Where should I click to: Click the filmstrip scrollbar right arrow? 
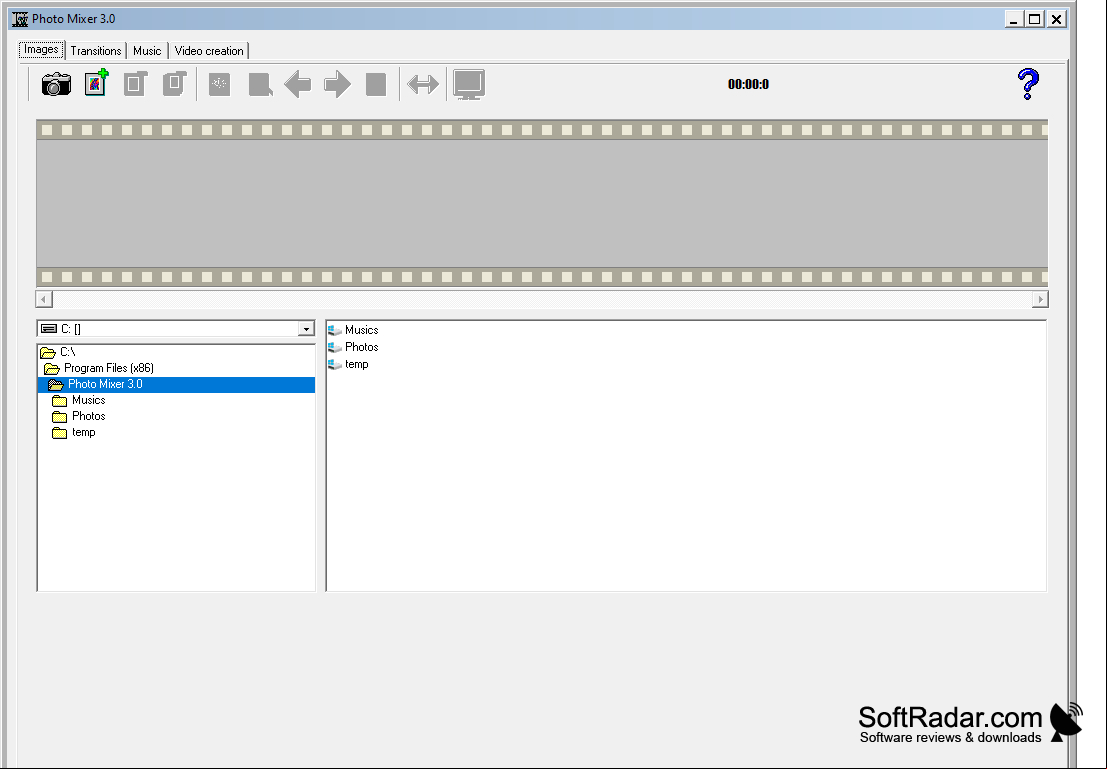pyautogui.click(x=1039, y=299)
